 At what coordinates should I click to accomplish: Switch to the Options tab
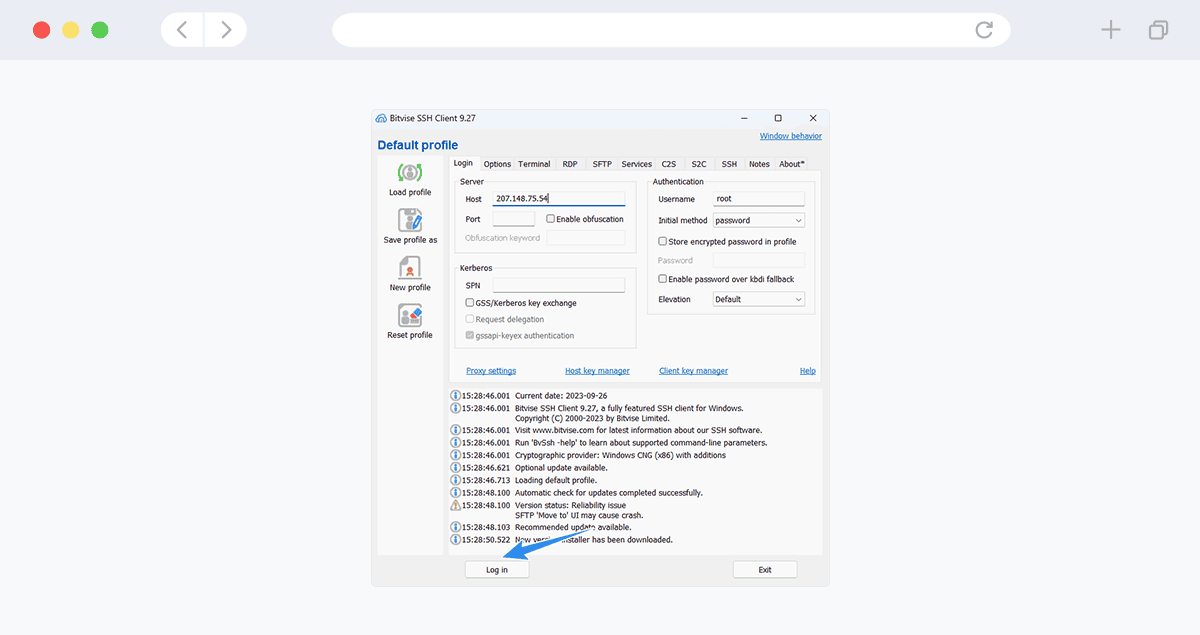pos(497,164)
